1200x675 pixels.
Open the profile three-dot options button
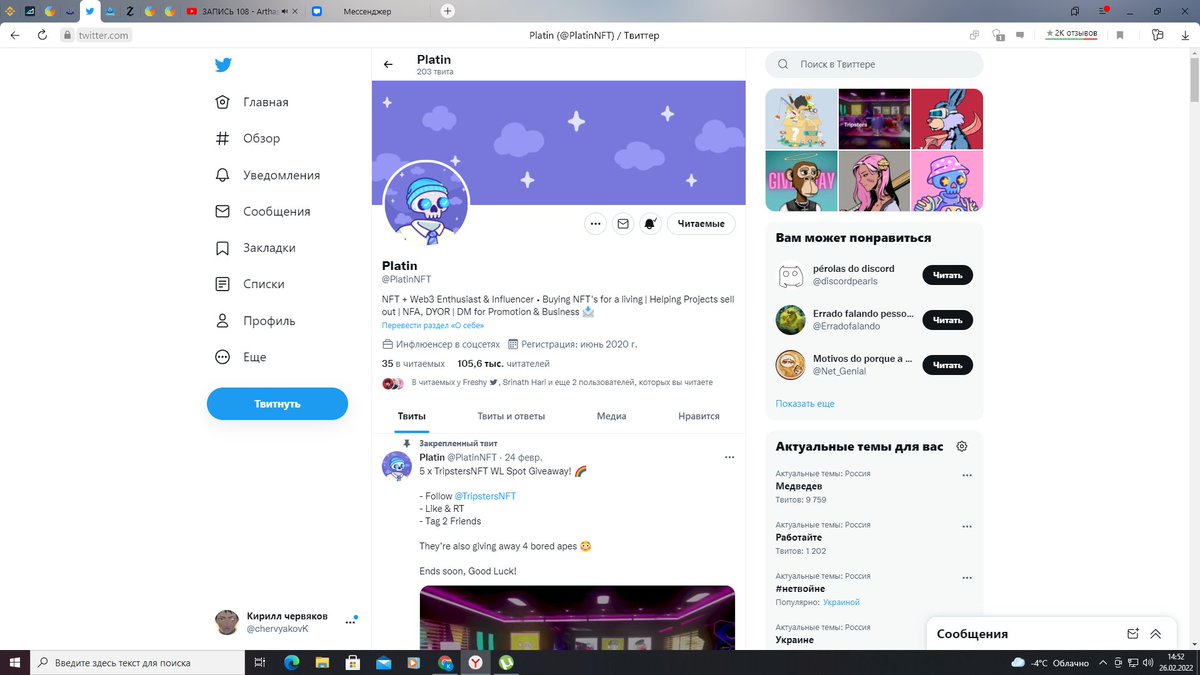[x=596, y=224]
